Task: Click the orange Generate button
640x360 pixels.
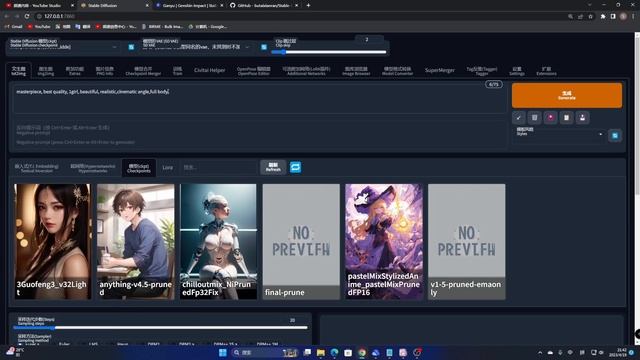Action: tap(567, 96)
